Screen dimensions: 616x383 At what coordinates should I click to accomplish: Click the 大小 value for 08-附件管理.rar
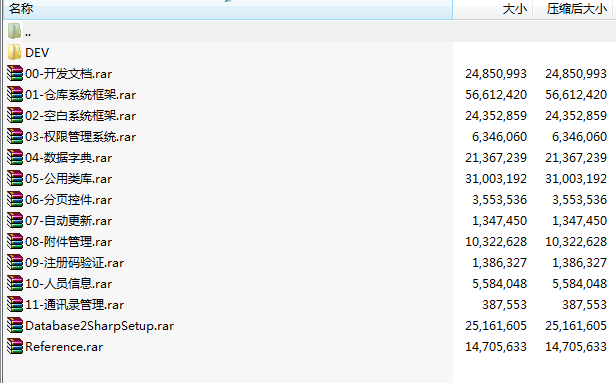[496, 242]
